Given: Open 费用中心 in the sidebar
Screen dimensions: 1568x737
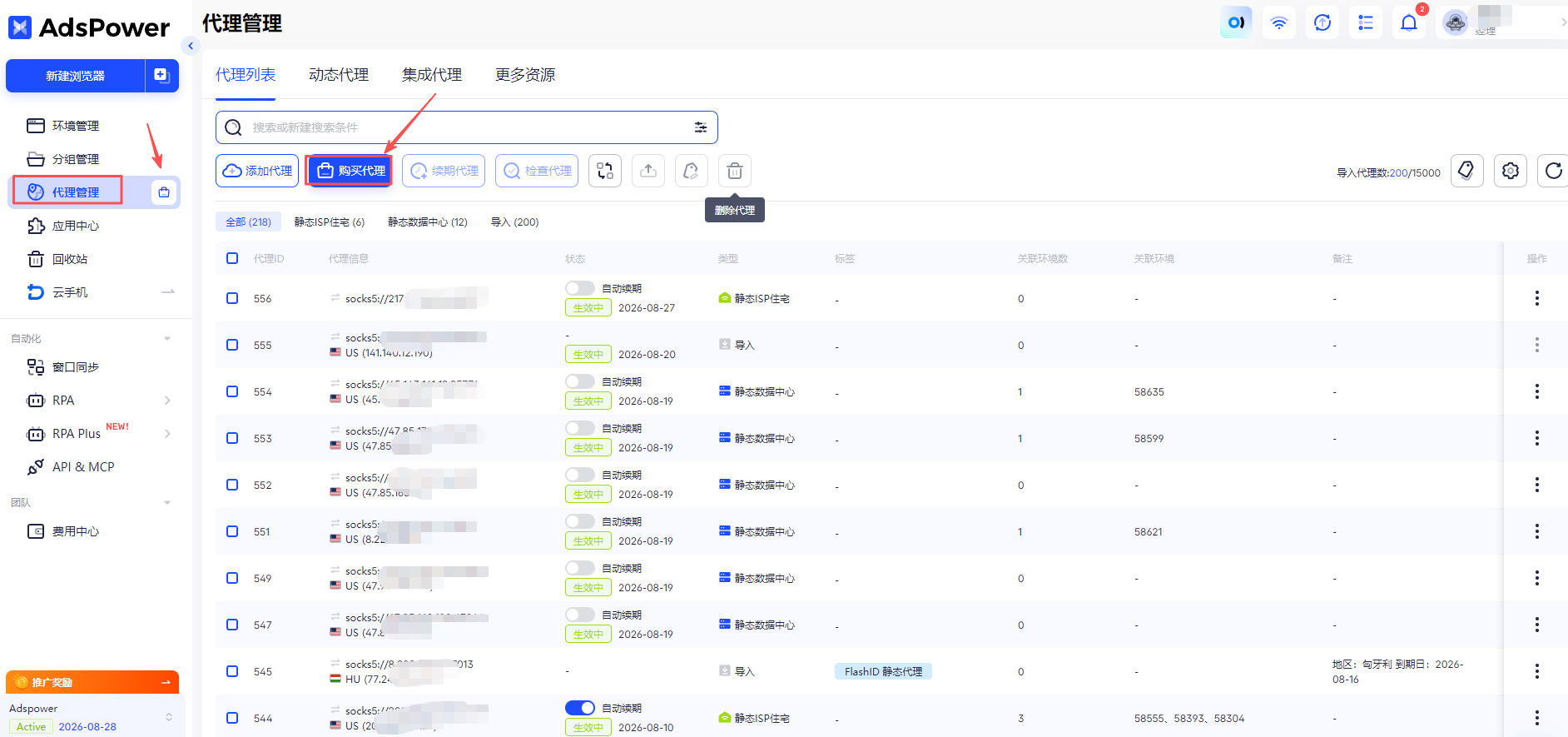Looking at the screenshot, I should [x=75, y=531].
